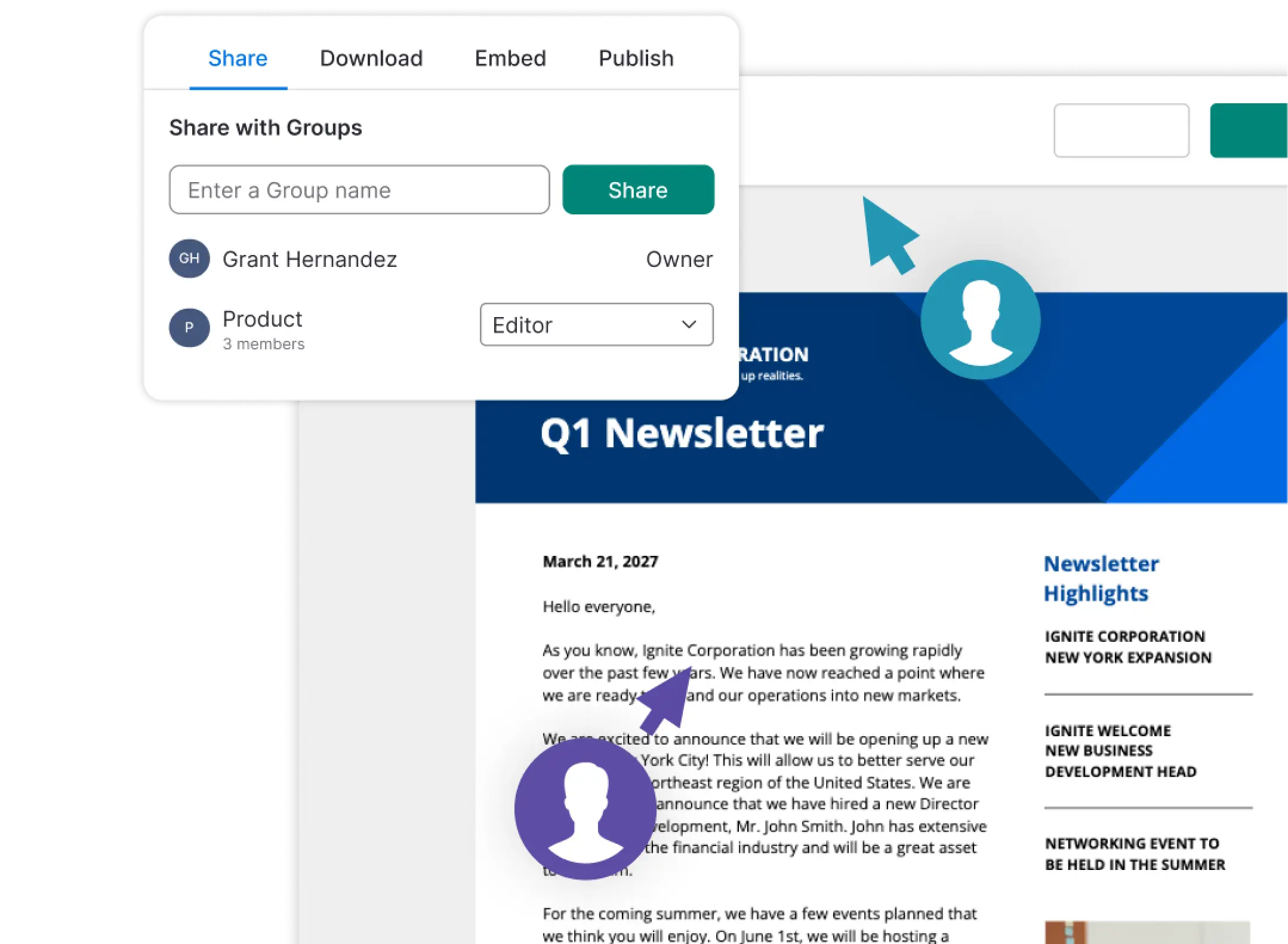Click the Enter a Group name field

click(x=358, y=190)
